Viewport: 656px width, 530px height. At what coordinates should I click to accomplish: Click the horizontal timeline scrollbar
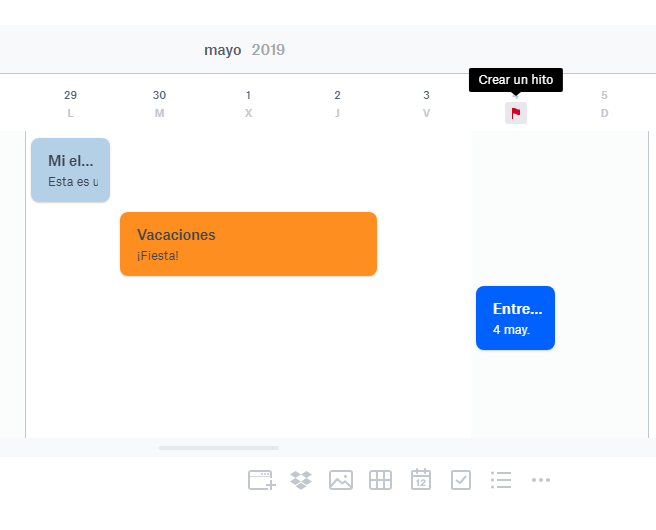219,448
